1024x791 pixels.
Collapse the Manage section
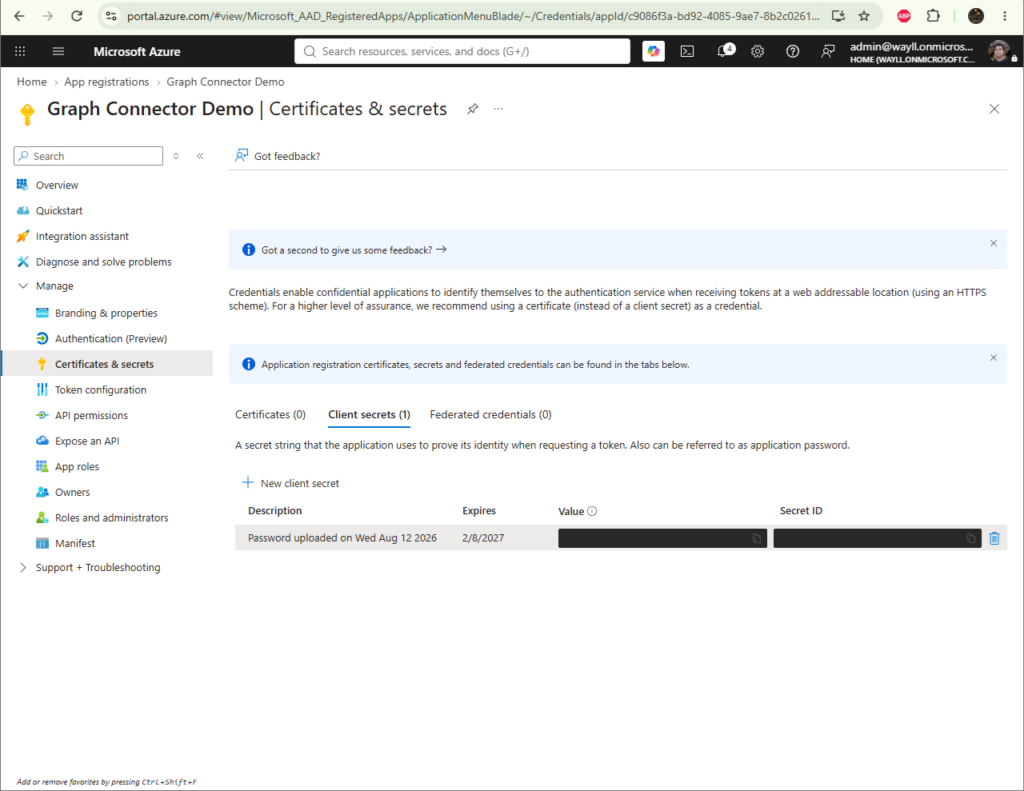(23, 286)
